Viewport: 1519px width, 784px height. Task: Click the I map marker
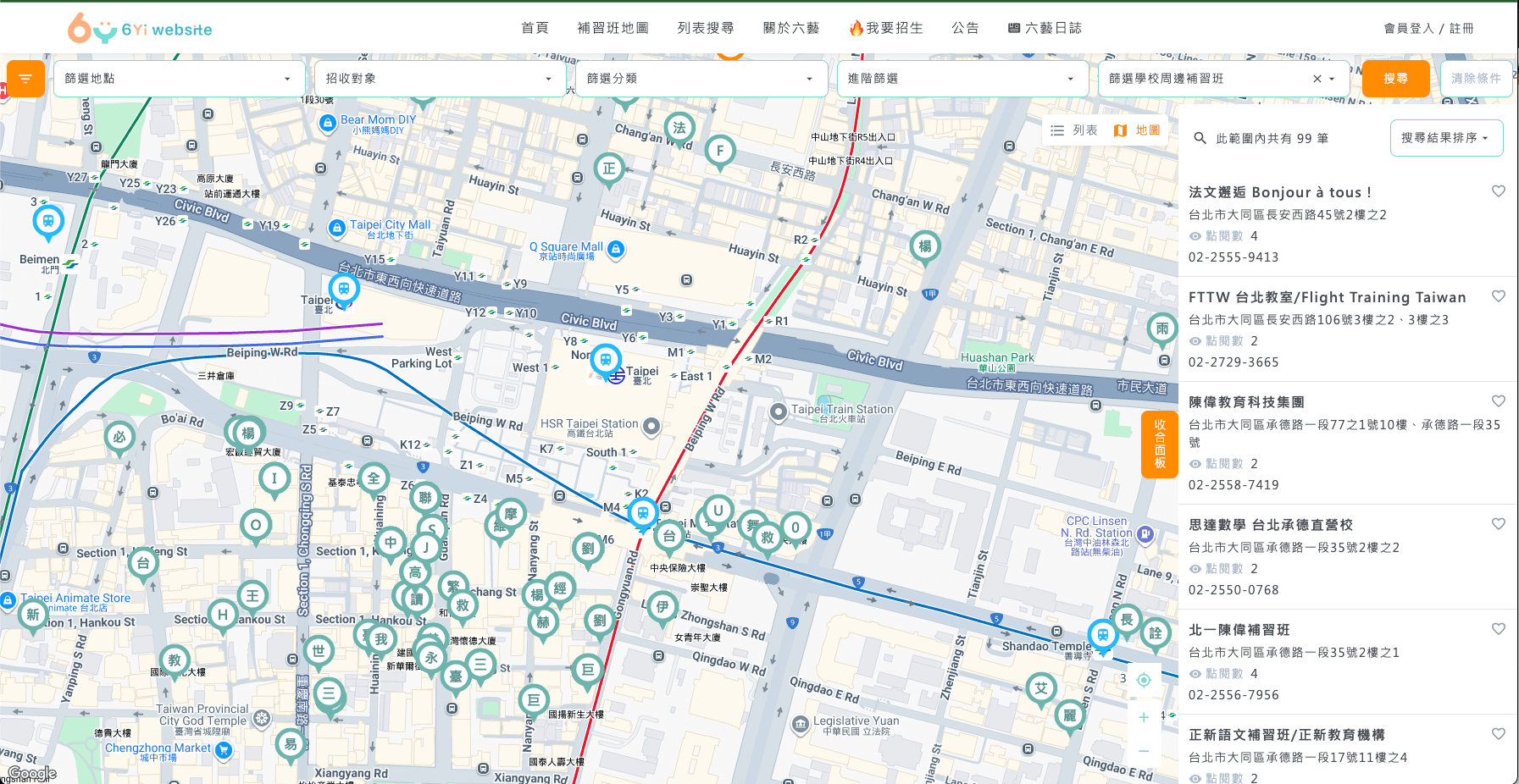click(274, 478)
